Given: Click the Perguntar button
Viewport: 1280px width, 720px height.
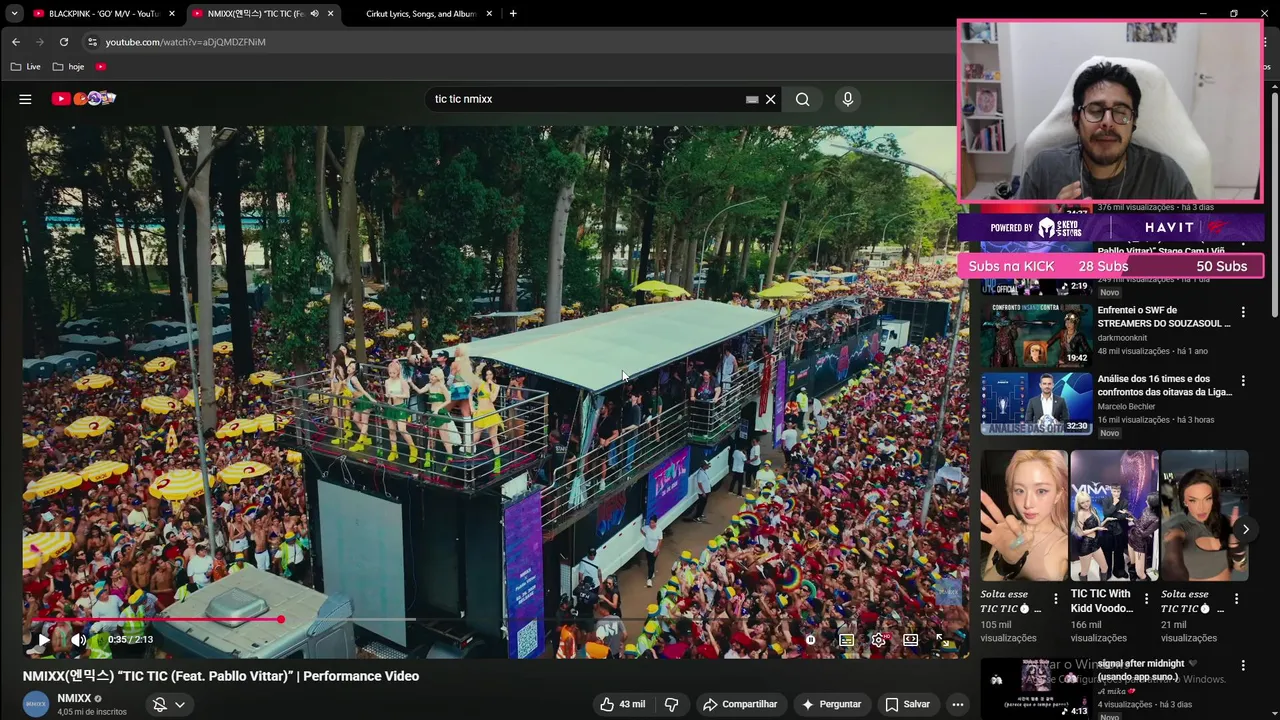Looking at the screenshot, I should [x=831, y=704].
